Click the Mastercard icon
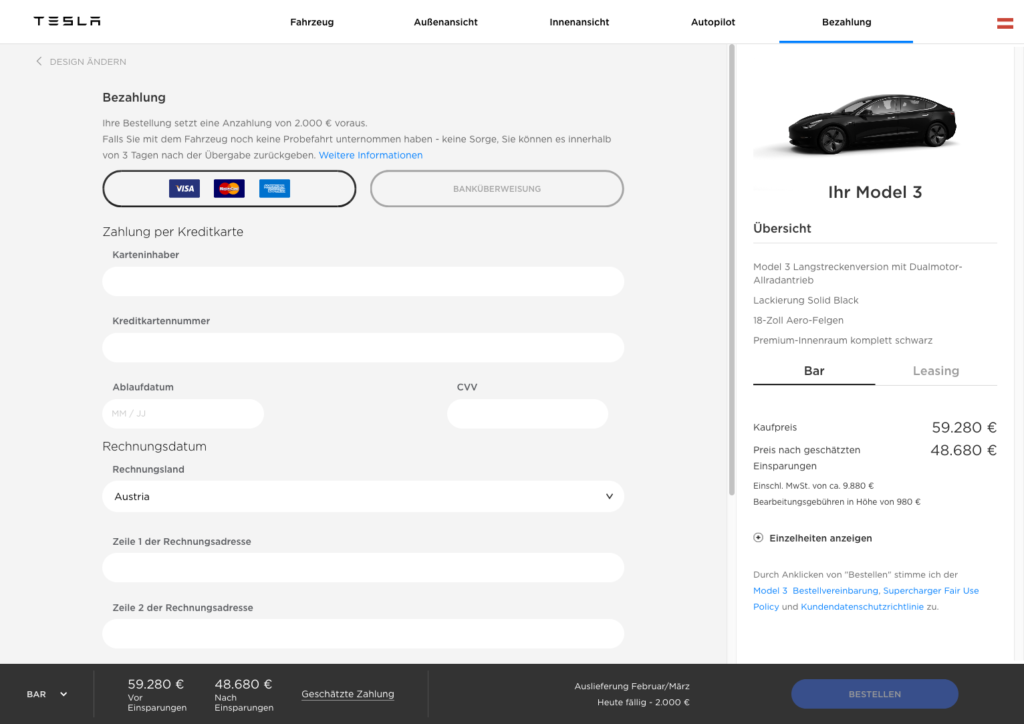The width and height of the screenshot is (1024, 724). click(x=229, y=189)
